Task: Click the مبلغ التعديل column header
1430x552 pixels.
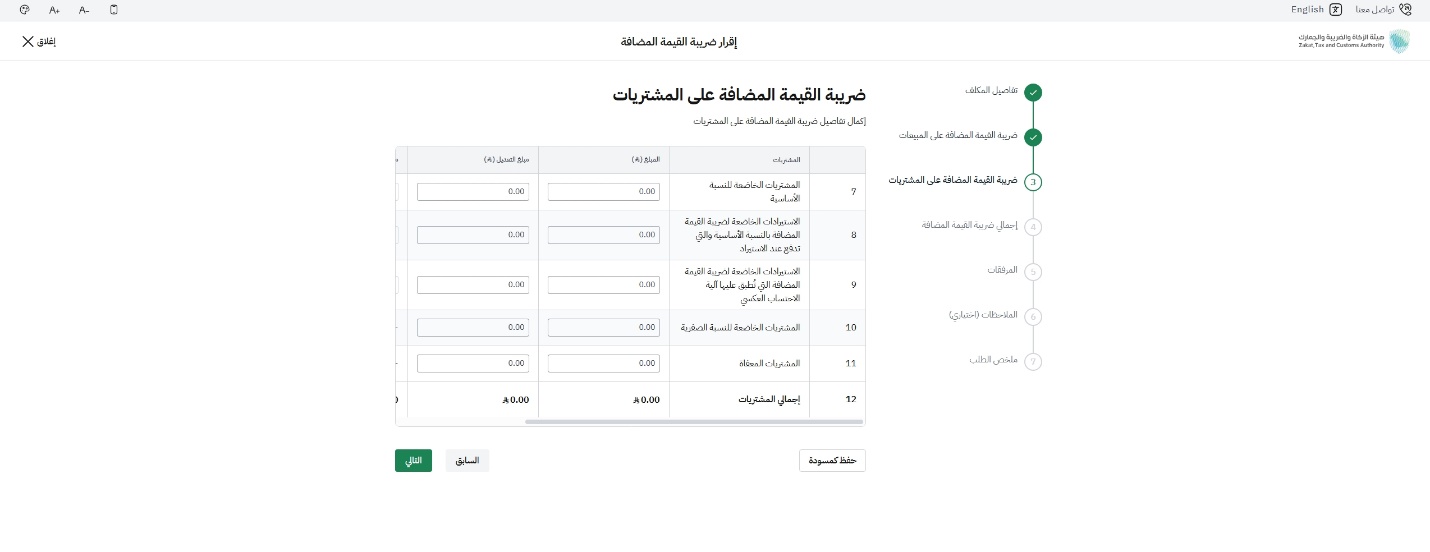Action: (473, 160)
